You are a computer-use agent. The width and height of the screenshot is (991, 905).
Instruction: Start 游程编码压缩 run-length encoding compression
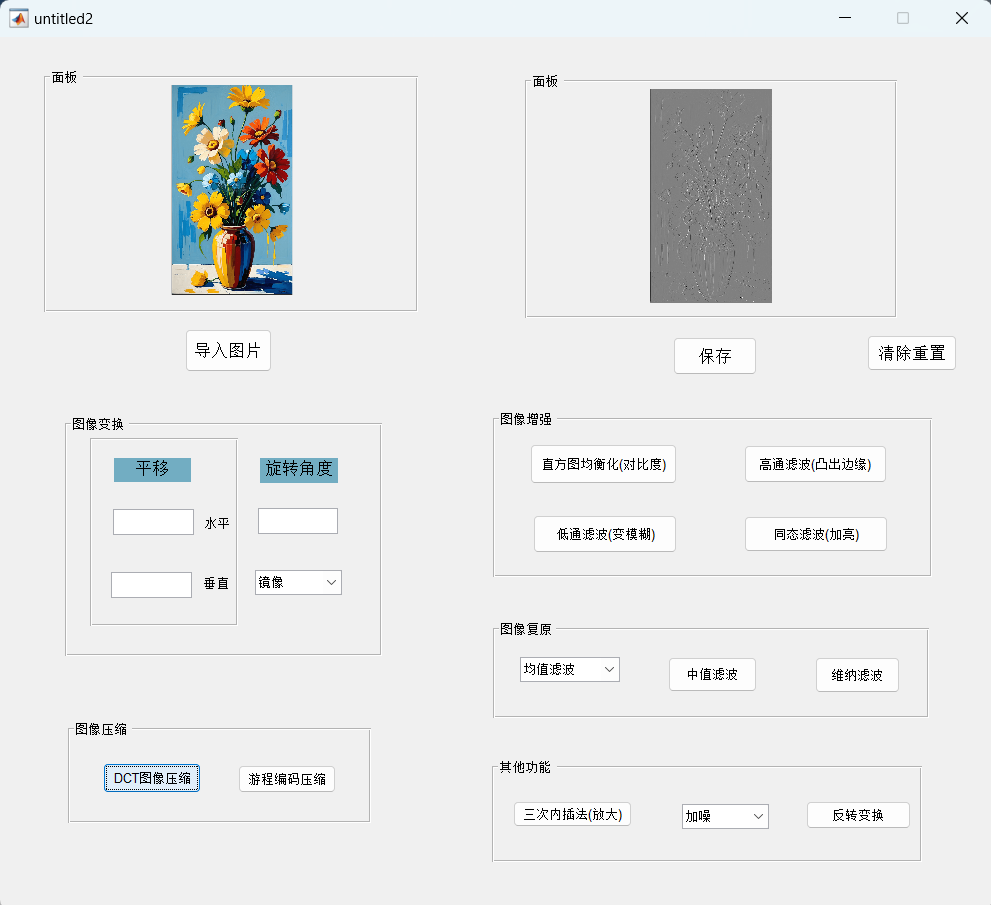coord(286,778)
